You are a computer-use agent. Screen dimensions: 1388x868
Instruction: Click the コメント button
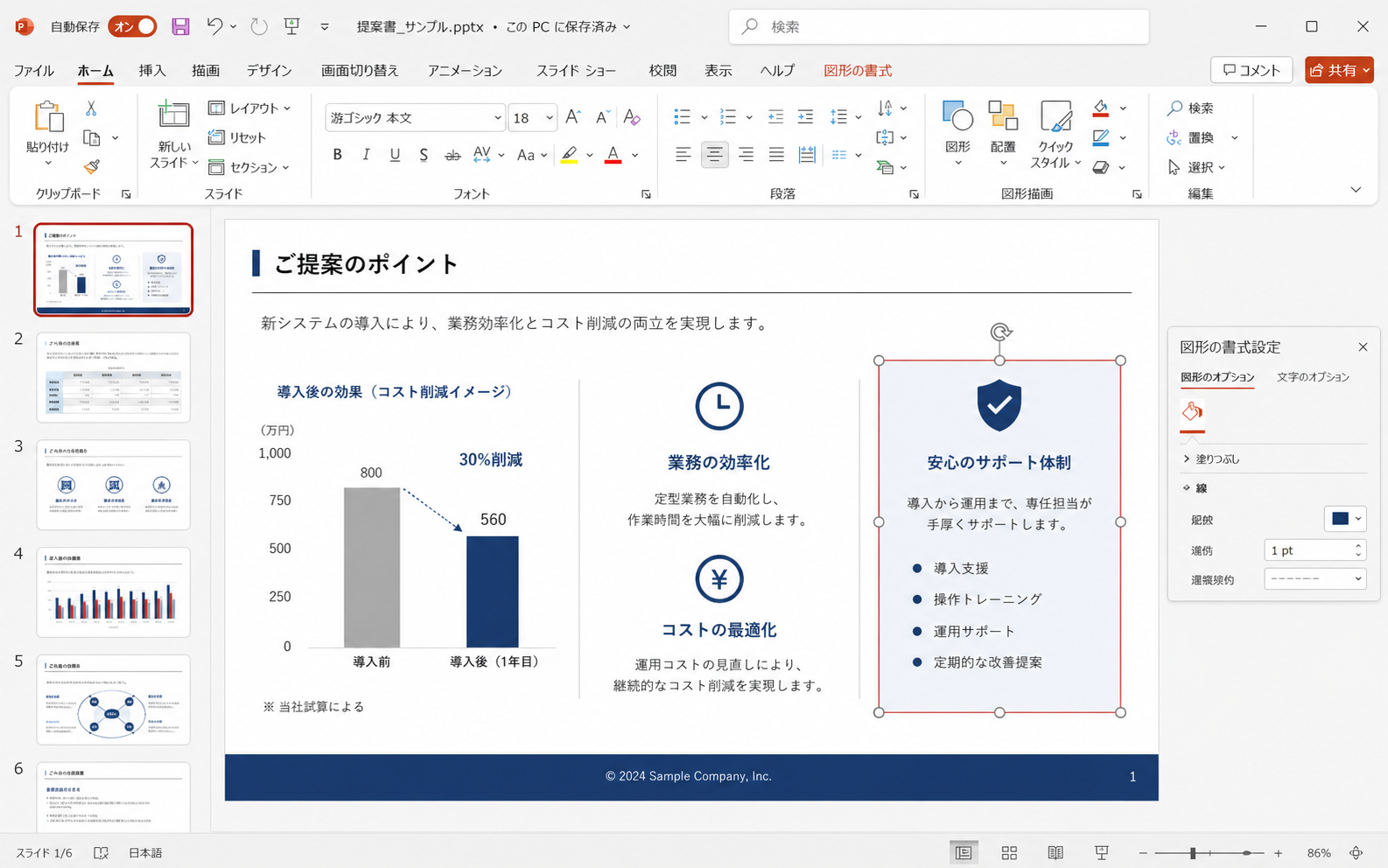1251,70
